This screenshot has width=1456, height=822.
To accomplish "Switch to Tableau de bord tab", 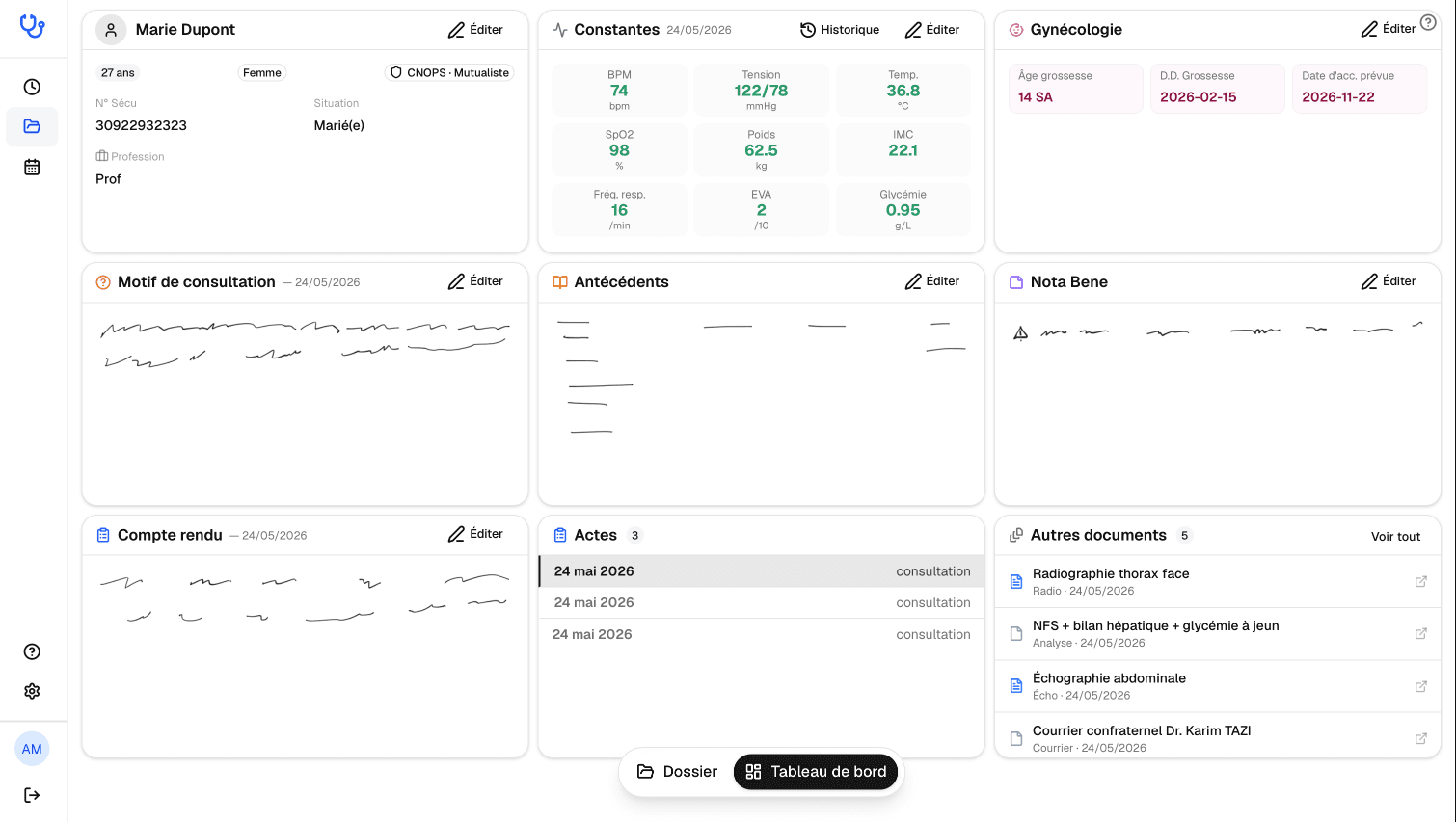I will point(816,772).
